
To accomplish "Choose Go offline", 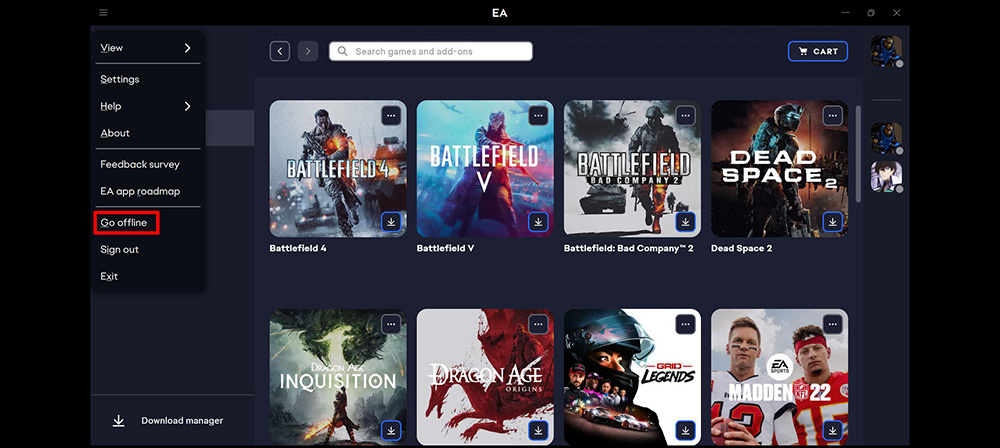I will coord(126,223).
